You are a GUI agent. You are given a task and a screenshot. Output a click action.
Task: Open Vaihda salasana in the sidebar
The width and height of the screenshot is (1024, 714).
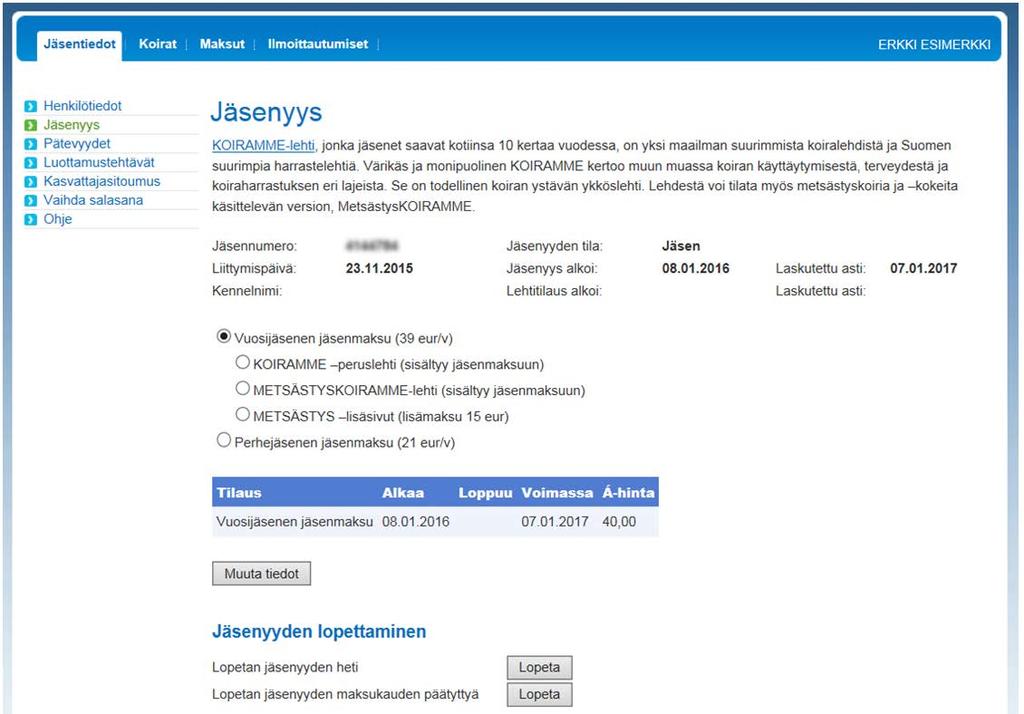point(93,201)
